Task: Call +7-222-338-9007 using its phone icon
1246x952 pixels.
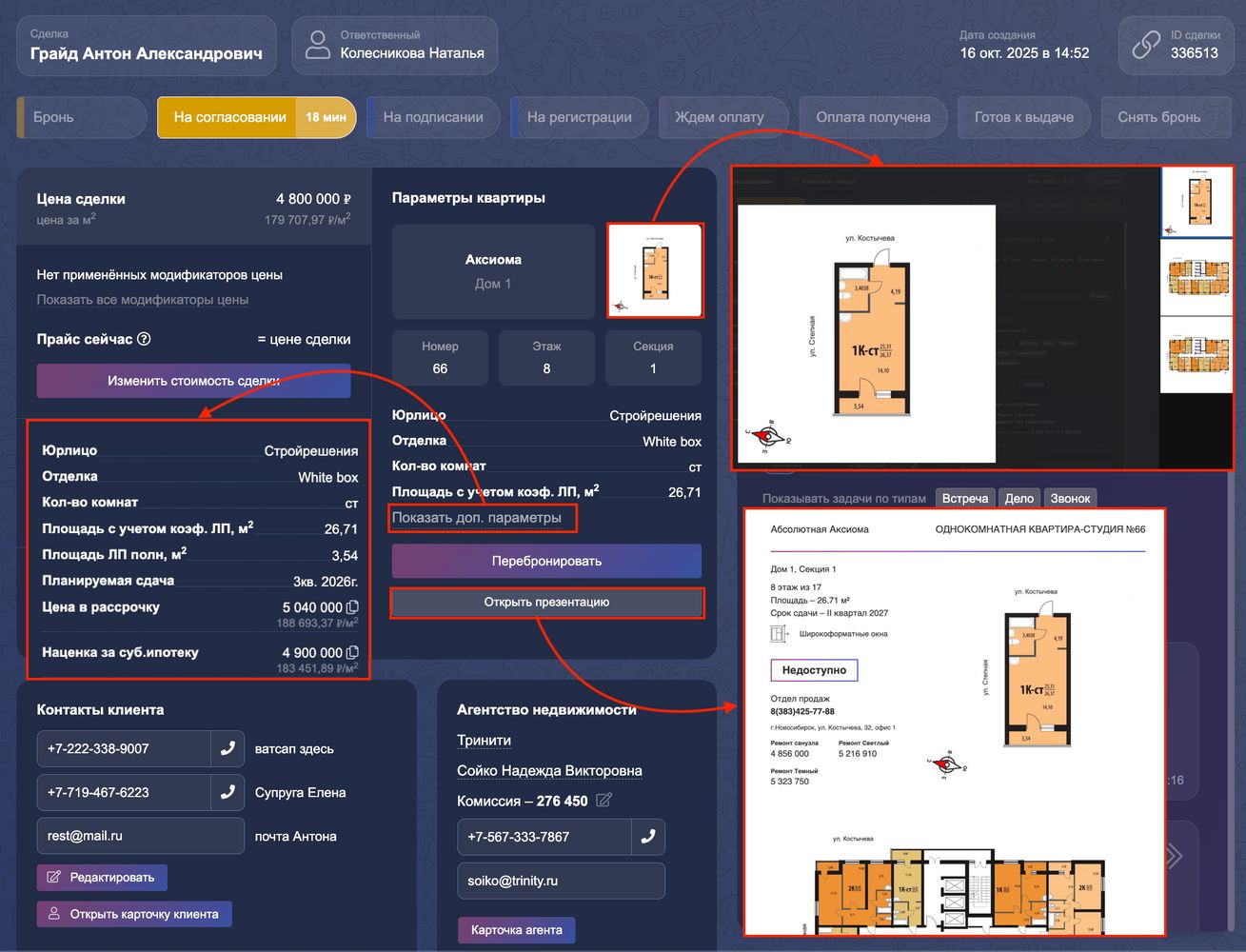Action: pyautogui.click(x=227, y=749)
